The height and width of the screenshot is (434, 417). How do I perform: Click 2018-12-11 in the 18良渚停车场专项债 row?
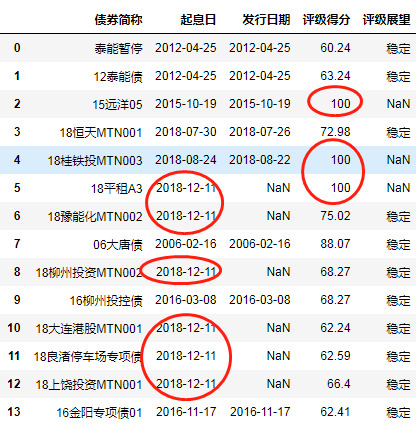point(186,356)
